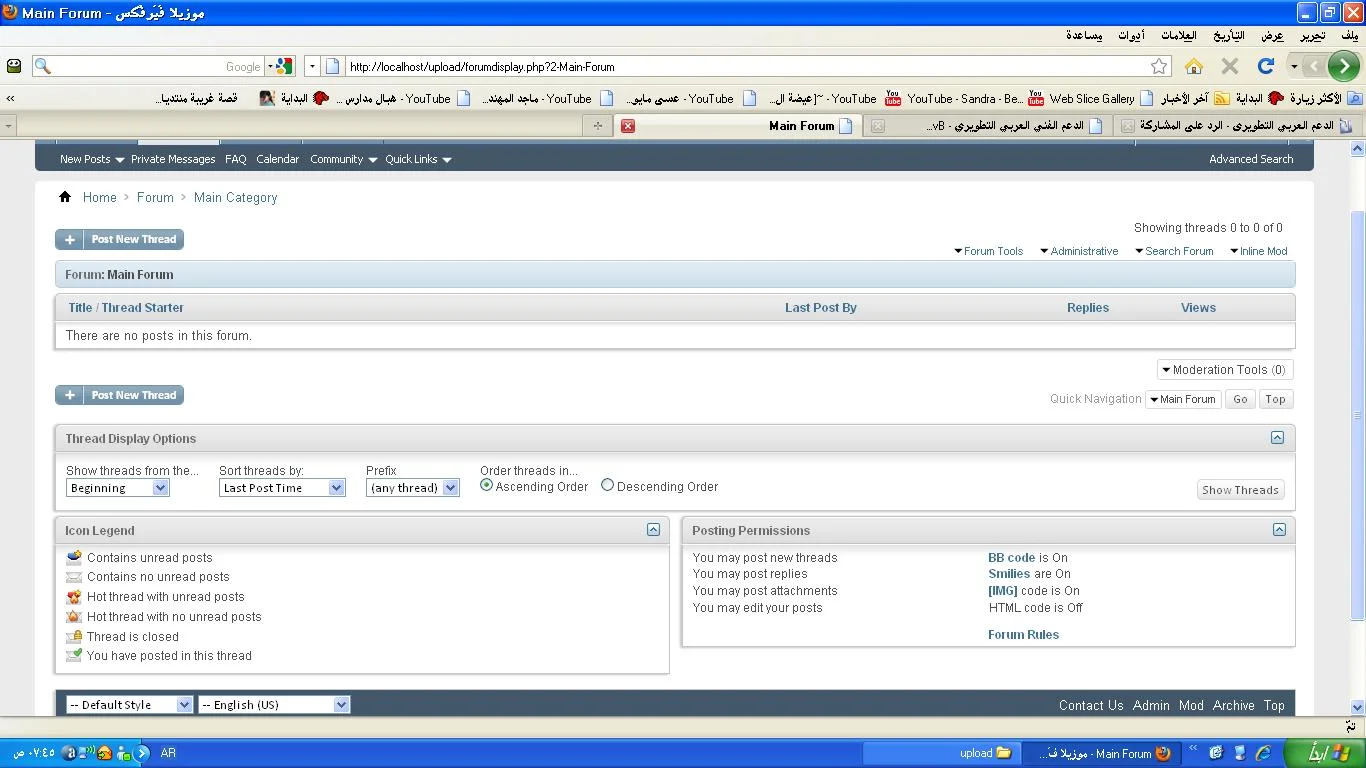Select Ascending Order radio button

(x=487, y=486)
